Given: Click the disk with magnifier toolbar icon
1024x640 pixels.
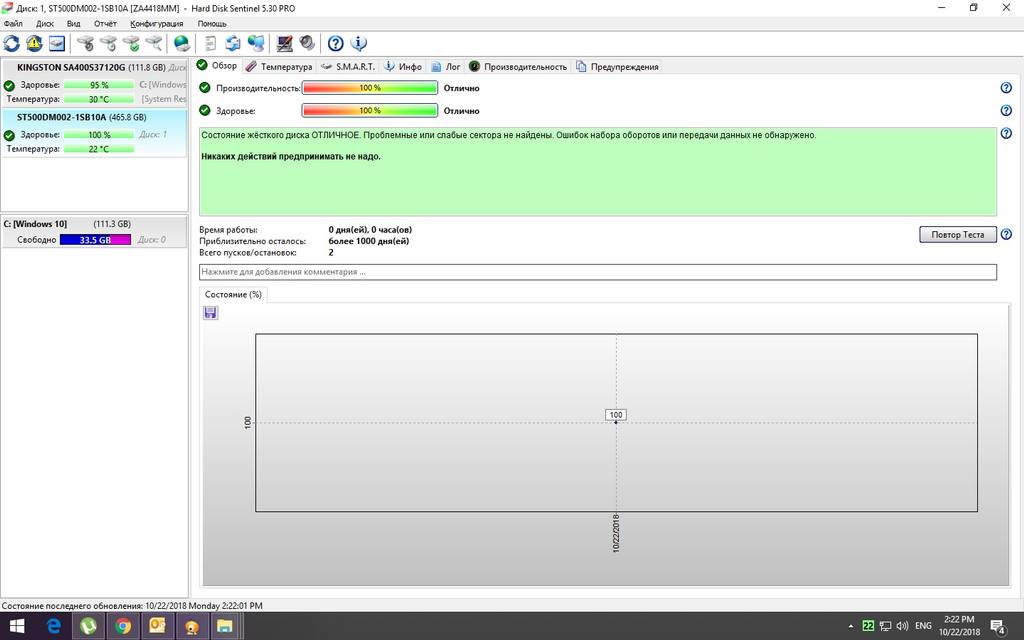Looking at the screenshot, I should click(153, 44).
